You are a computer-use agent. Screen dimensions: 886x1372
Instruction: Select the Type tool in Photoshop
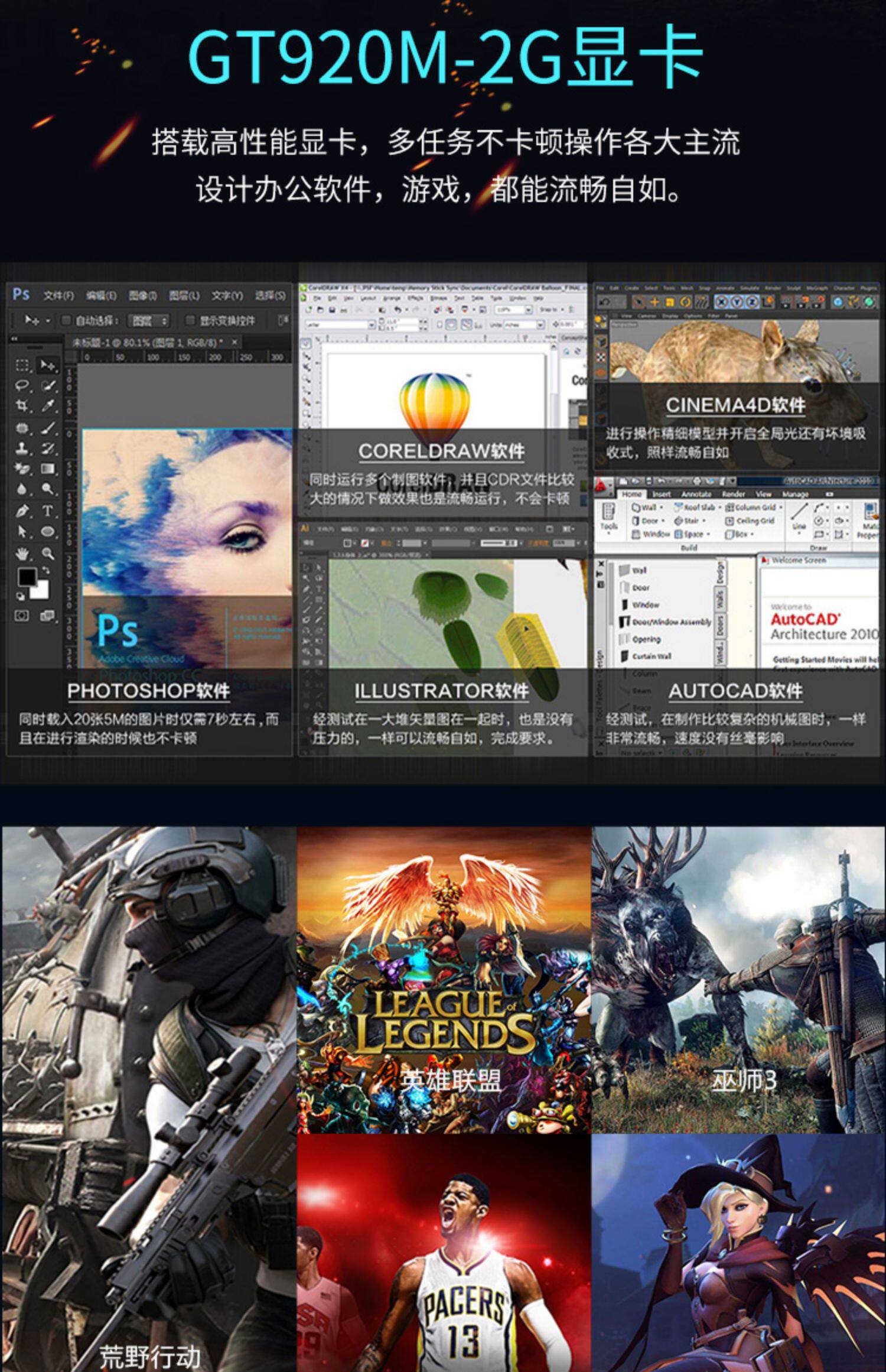coord(48,511)
